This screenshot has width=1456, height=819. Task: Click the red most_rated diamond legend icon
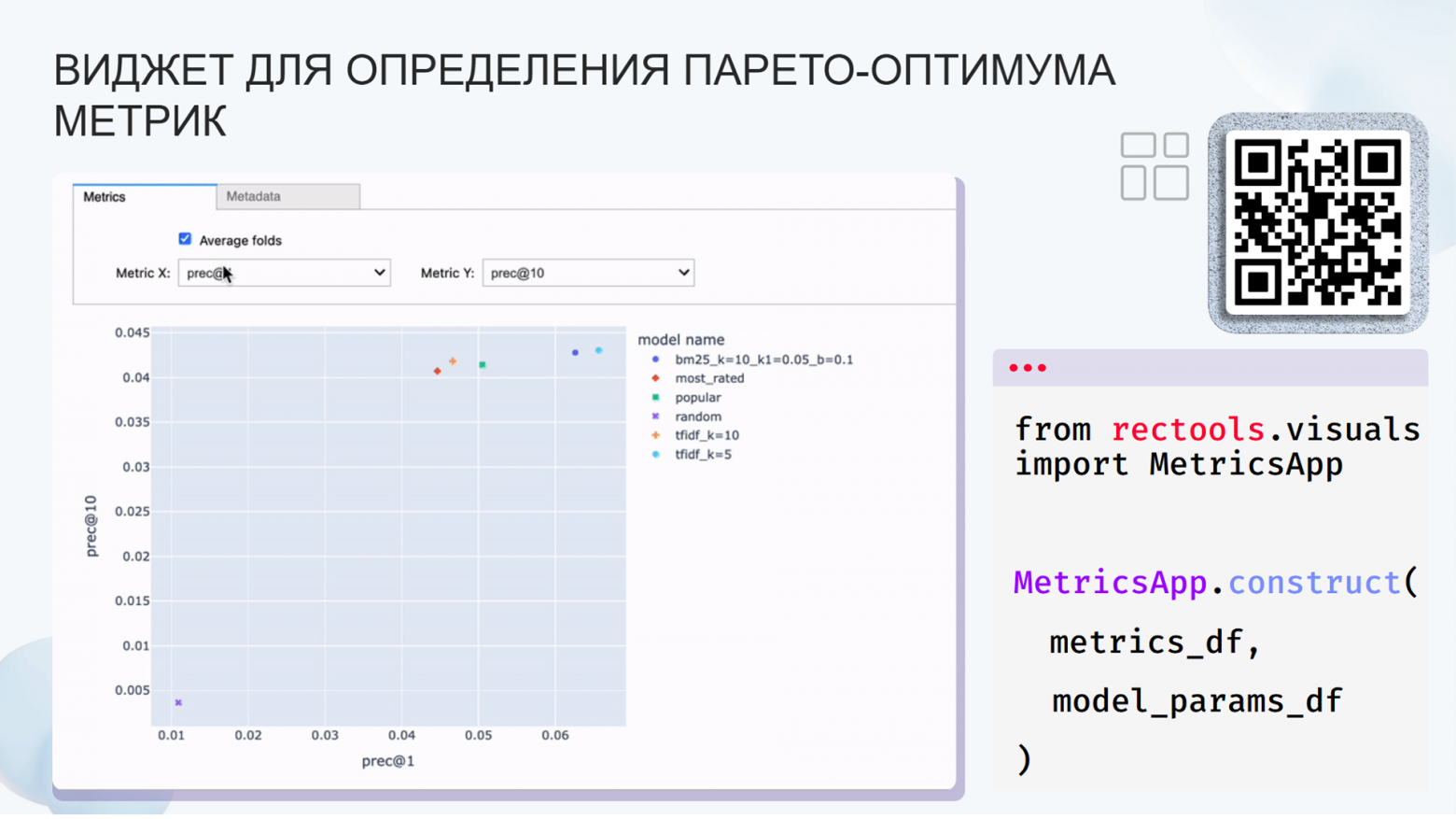pos(656,378)
